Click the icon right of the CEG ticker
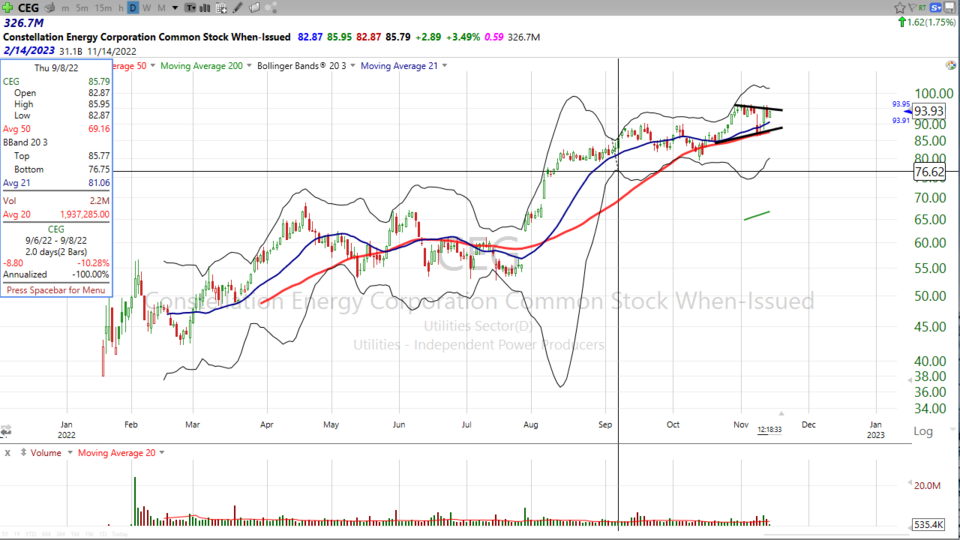The height and width of the screenshot is (540, 960). 50,8
